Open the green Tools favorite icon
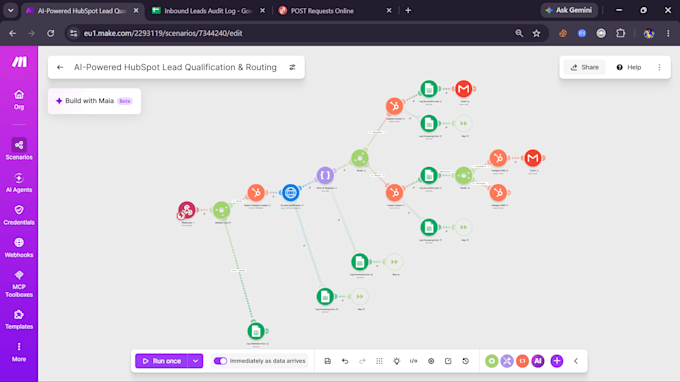680x382 pixels. (491, 361)
